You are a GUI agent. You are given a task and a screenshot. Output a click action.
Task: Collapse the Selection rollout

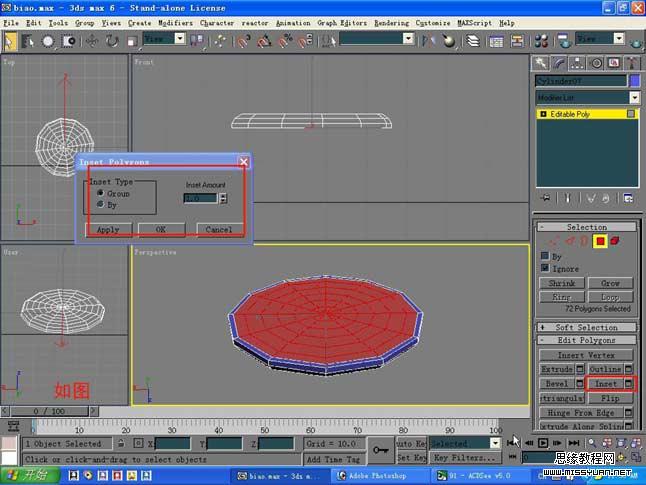587,227
